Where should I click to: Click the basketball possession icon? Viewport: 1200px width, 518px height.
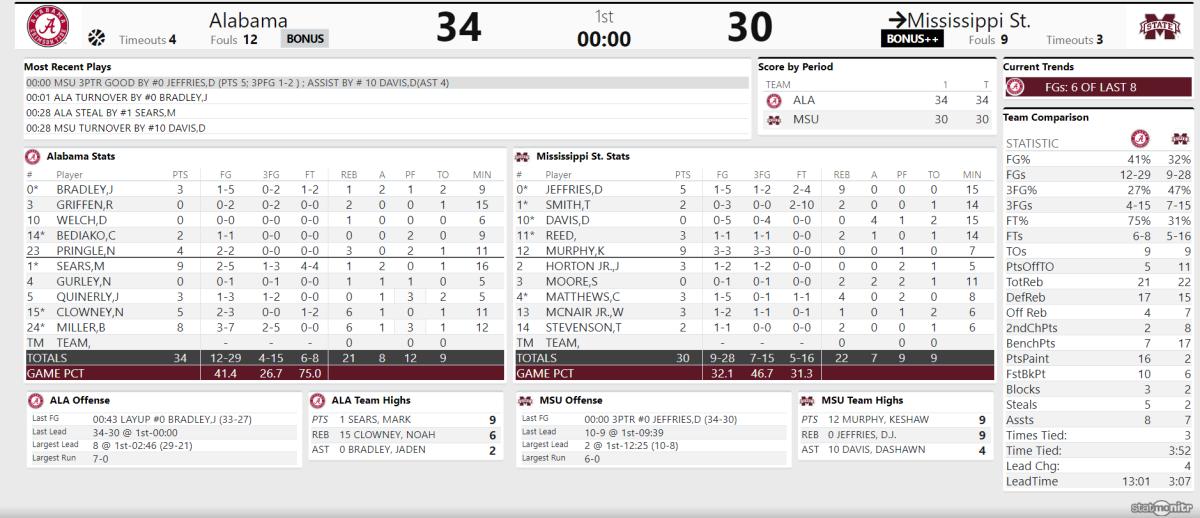[x=97, y=38]
